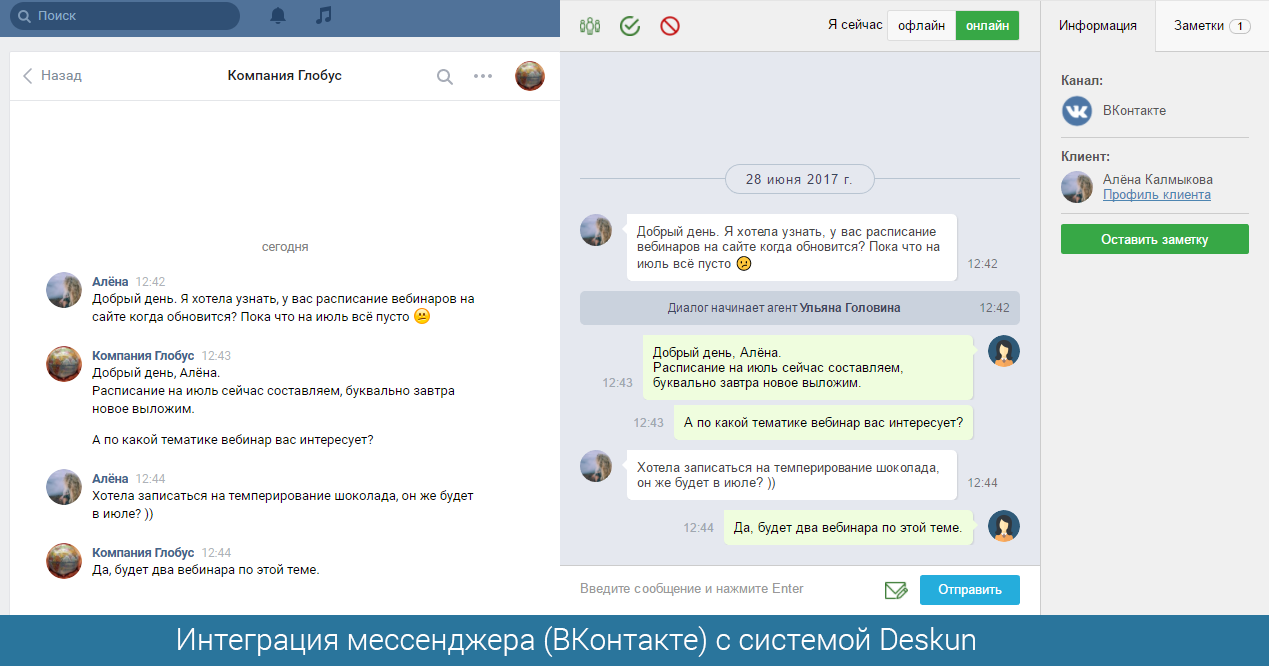Click Компания Глобус avatar beside the 12:44 VK message
This screenshot has height=666, width=1269.
tap(64, 561)
